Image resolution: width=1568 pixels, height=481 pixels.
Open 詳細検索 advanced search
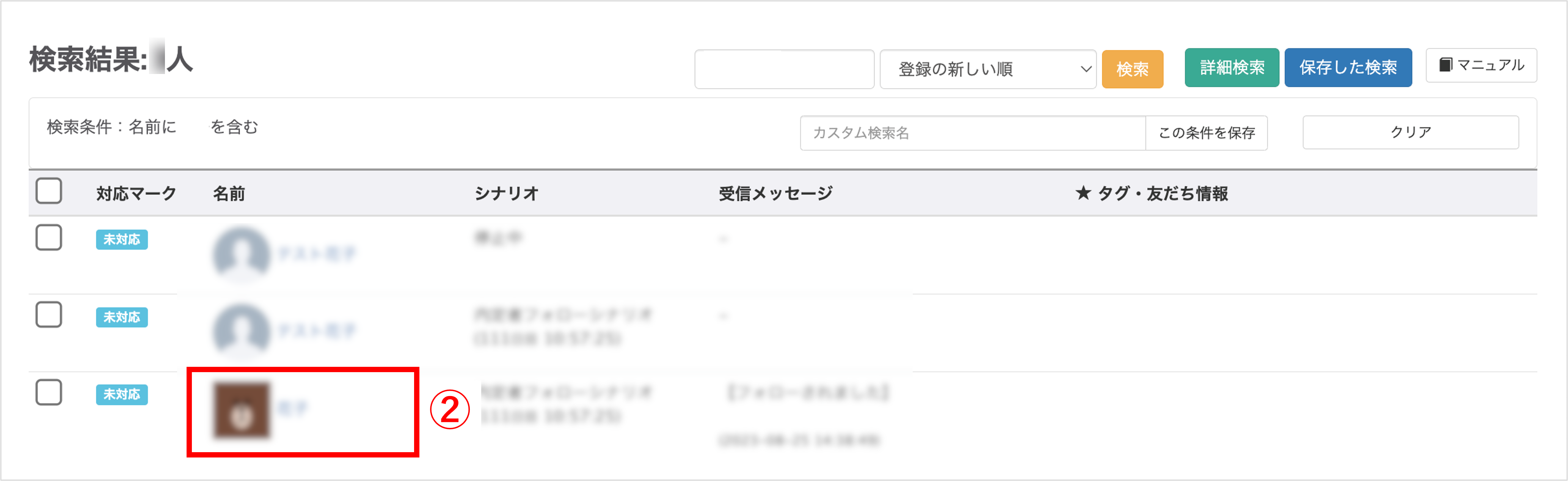pos(1232,68)
